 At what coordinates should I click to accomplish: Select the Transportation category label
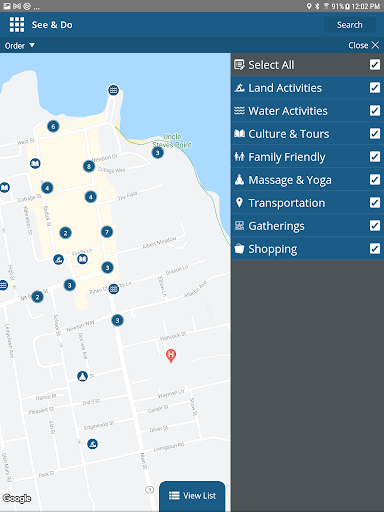pos(287,203)
